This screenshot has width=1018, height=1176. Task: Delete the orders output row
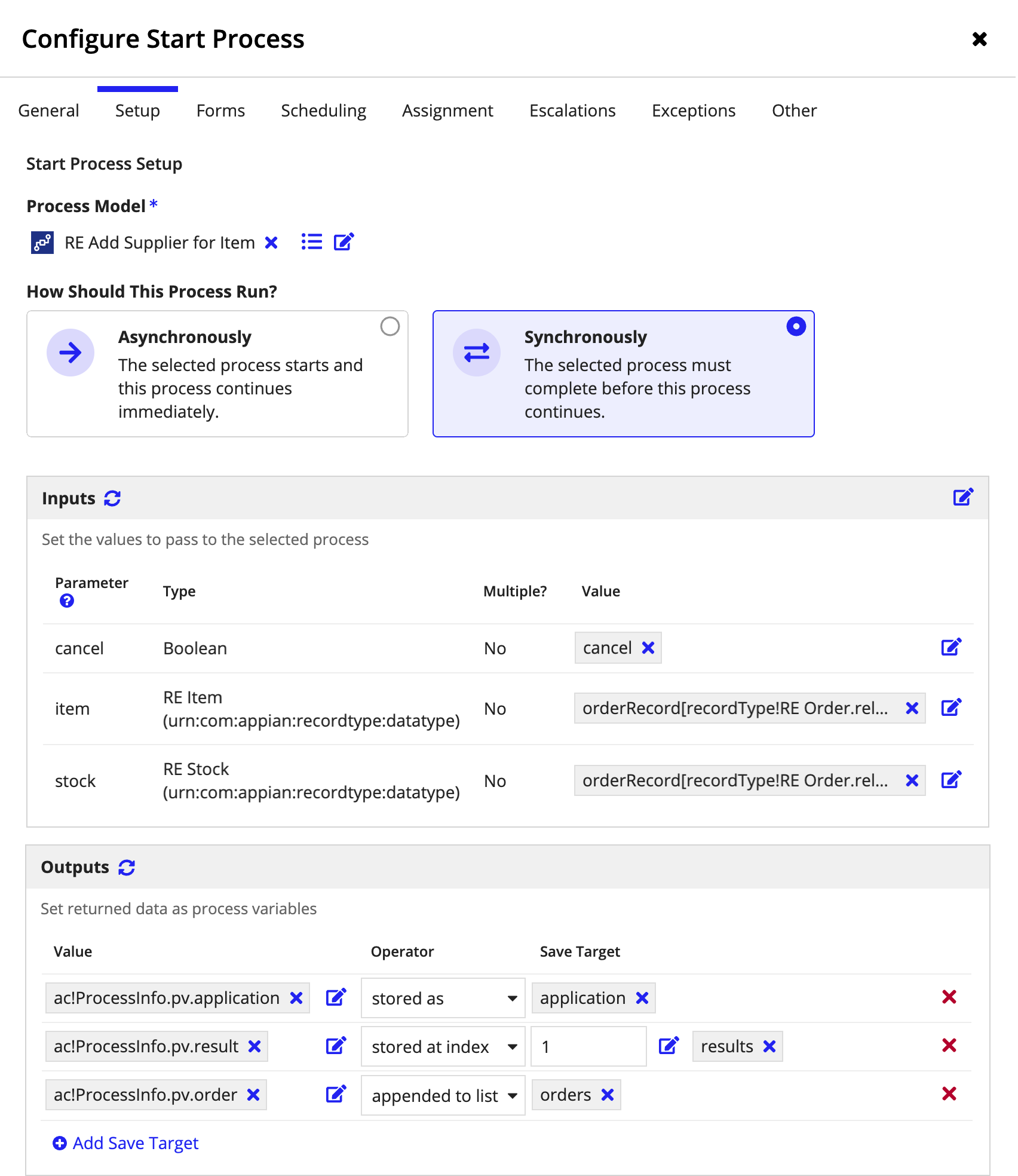pos(949,1094)
